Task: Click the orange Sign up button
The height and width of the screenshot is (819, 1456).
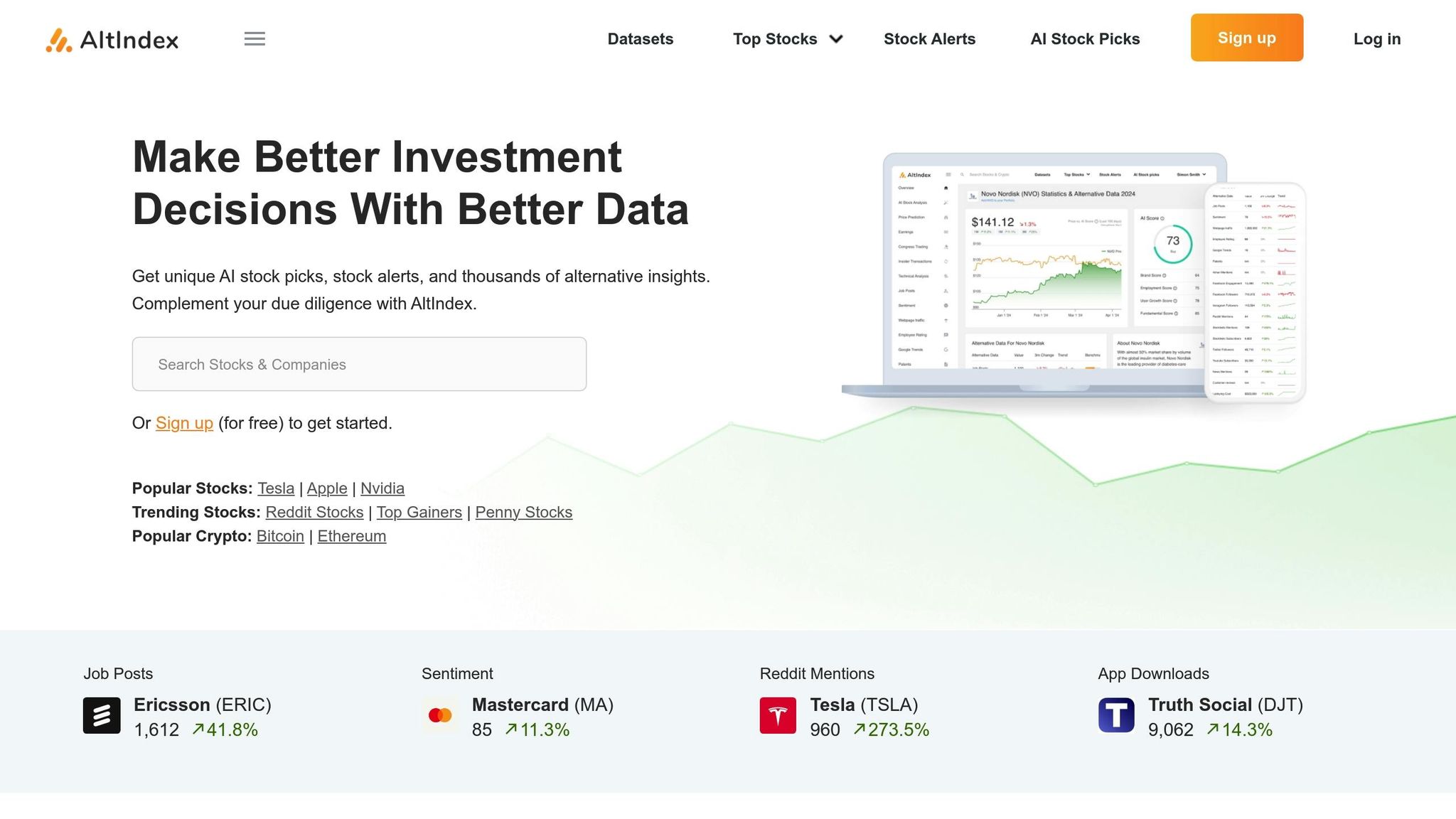Action: [1247, 38]
